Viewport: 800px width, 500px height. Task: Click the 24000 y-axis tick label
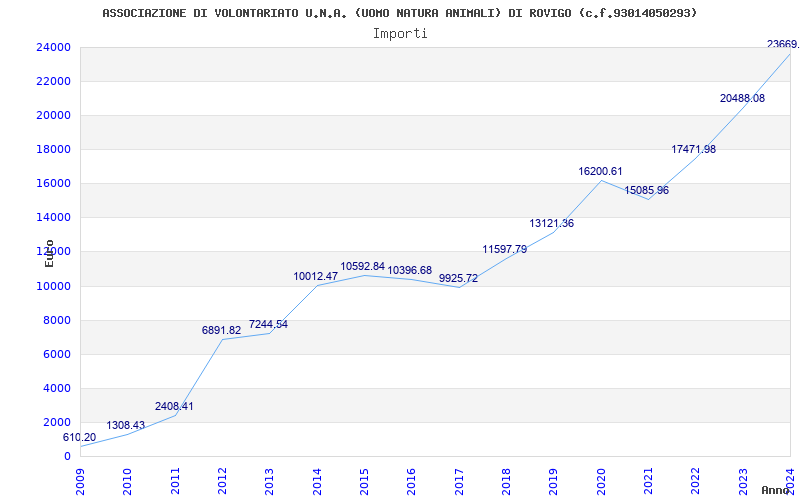point(53,47)
